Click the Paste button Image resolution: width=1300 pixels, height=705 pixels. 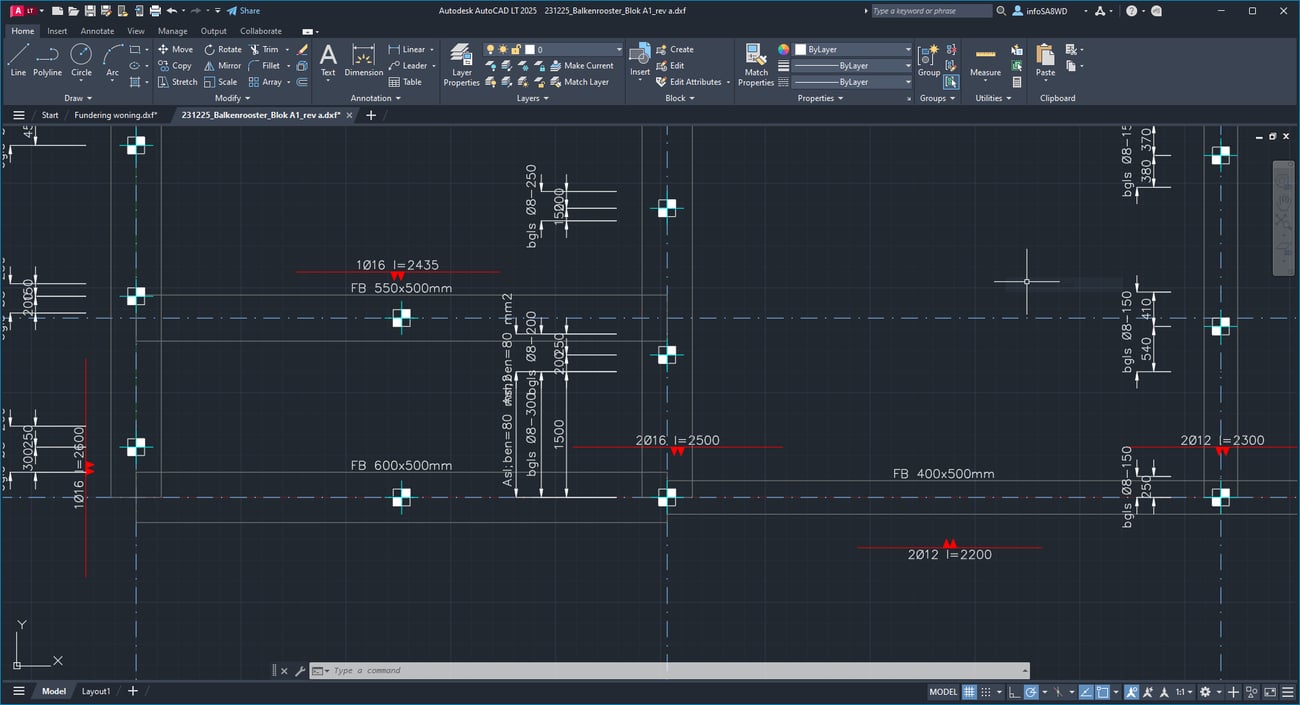point(1045,60)
